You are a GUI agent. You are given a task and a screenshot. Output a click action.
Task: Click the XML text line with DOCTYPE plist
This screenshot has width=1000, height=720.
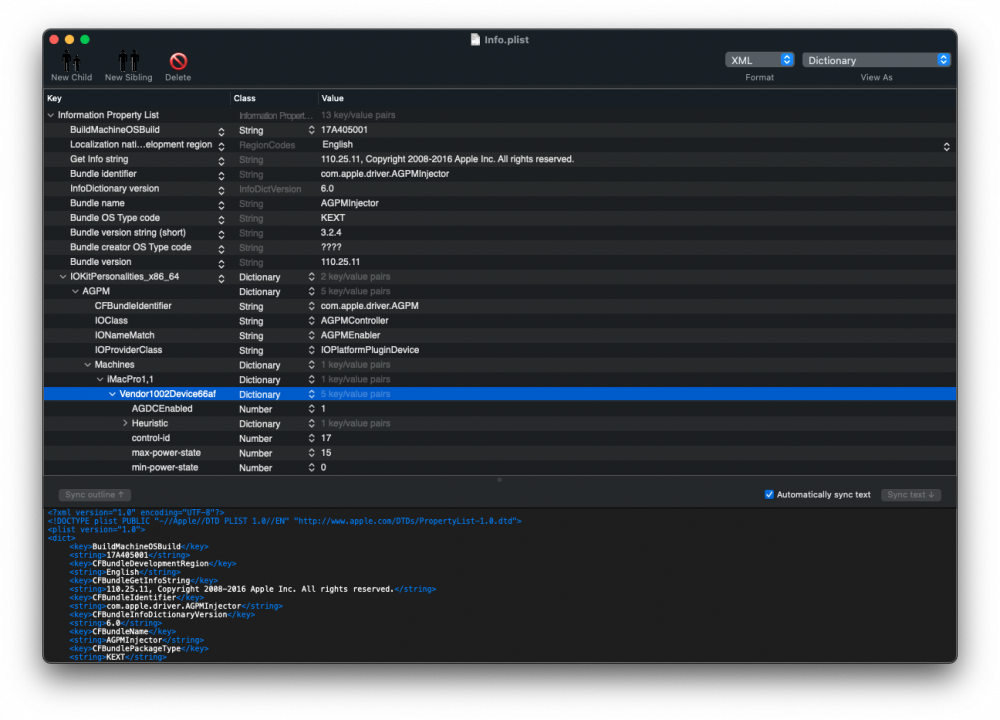[x=284, y=521]
